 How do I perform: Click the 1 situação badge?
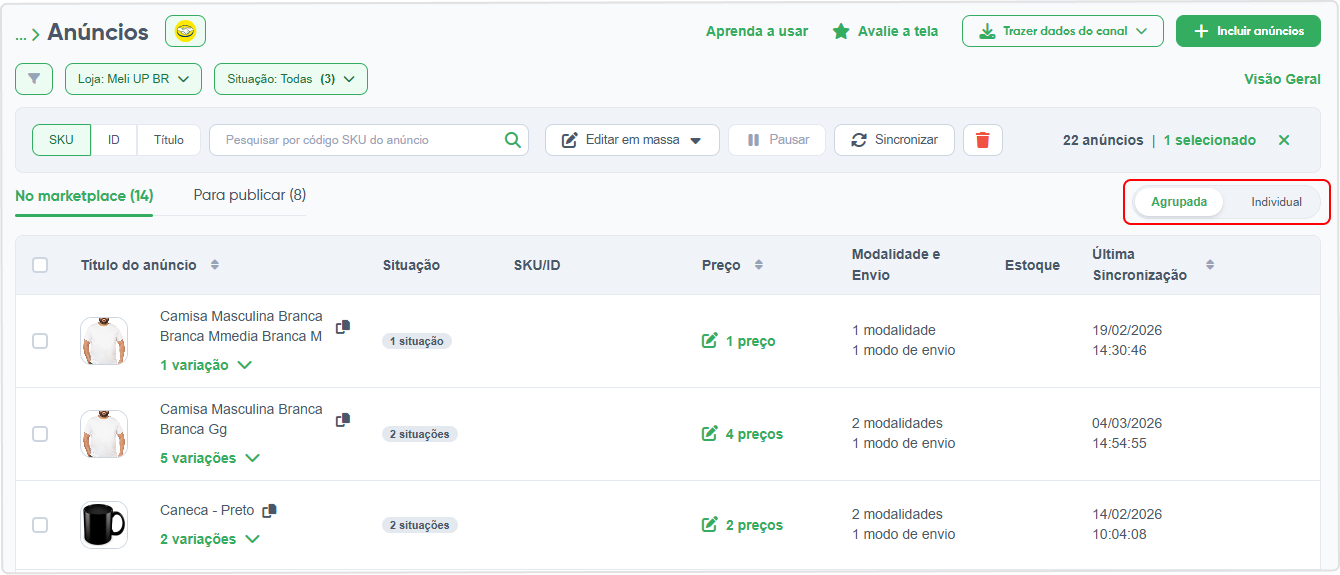coord(417,341)
